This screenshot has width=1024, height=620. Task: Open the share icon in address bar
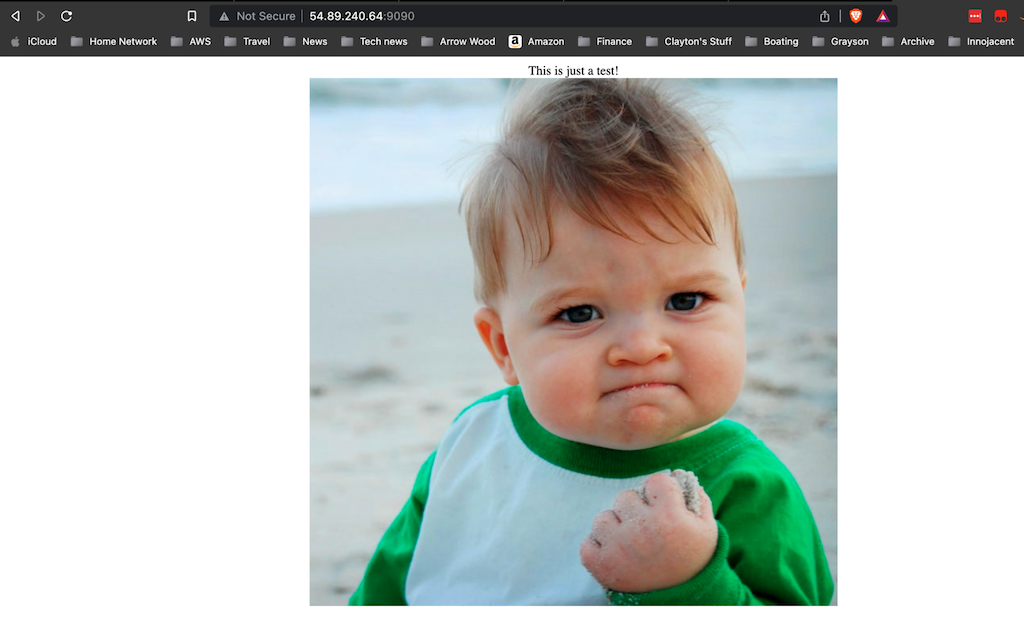click(x=825, y=16)
